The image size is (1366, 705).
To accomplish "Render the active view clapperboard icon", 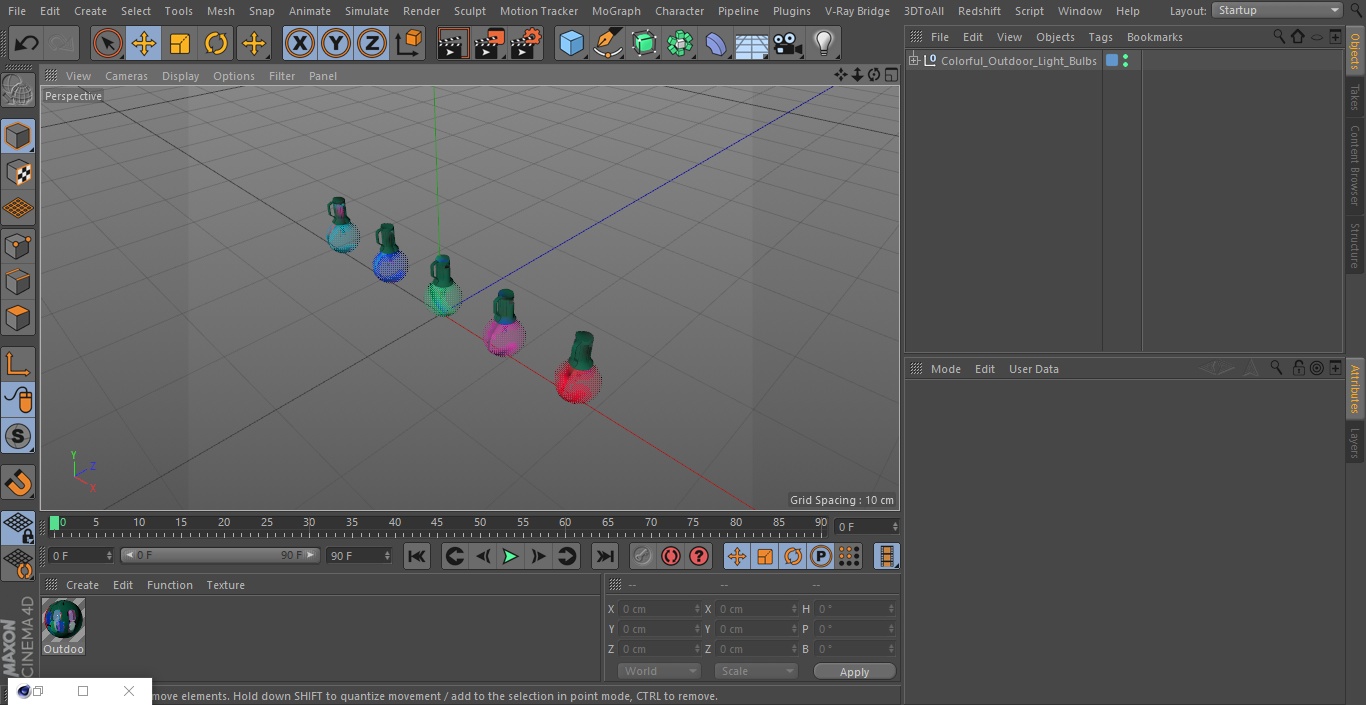I will (453, 44).
